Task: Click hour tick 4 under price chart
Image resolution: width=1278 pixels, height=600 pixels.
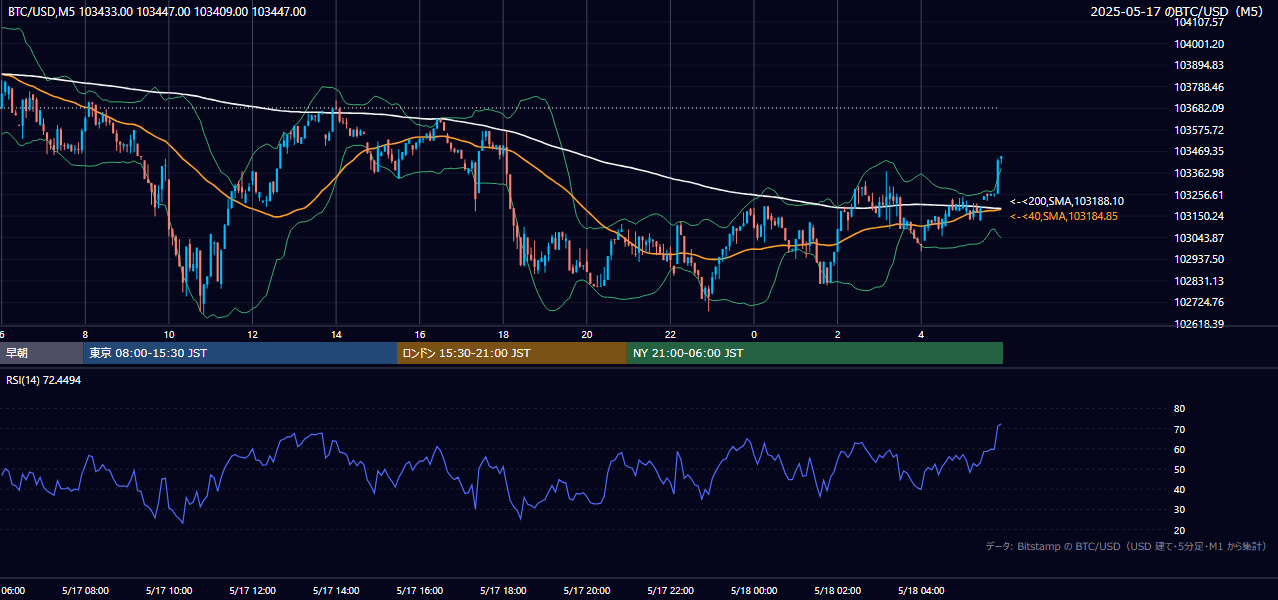Action: pos(921,334)
